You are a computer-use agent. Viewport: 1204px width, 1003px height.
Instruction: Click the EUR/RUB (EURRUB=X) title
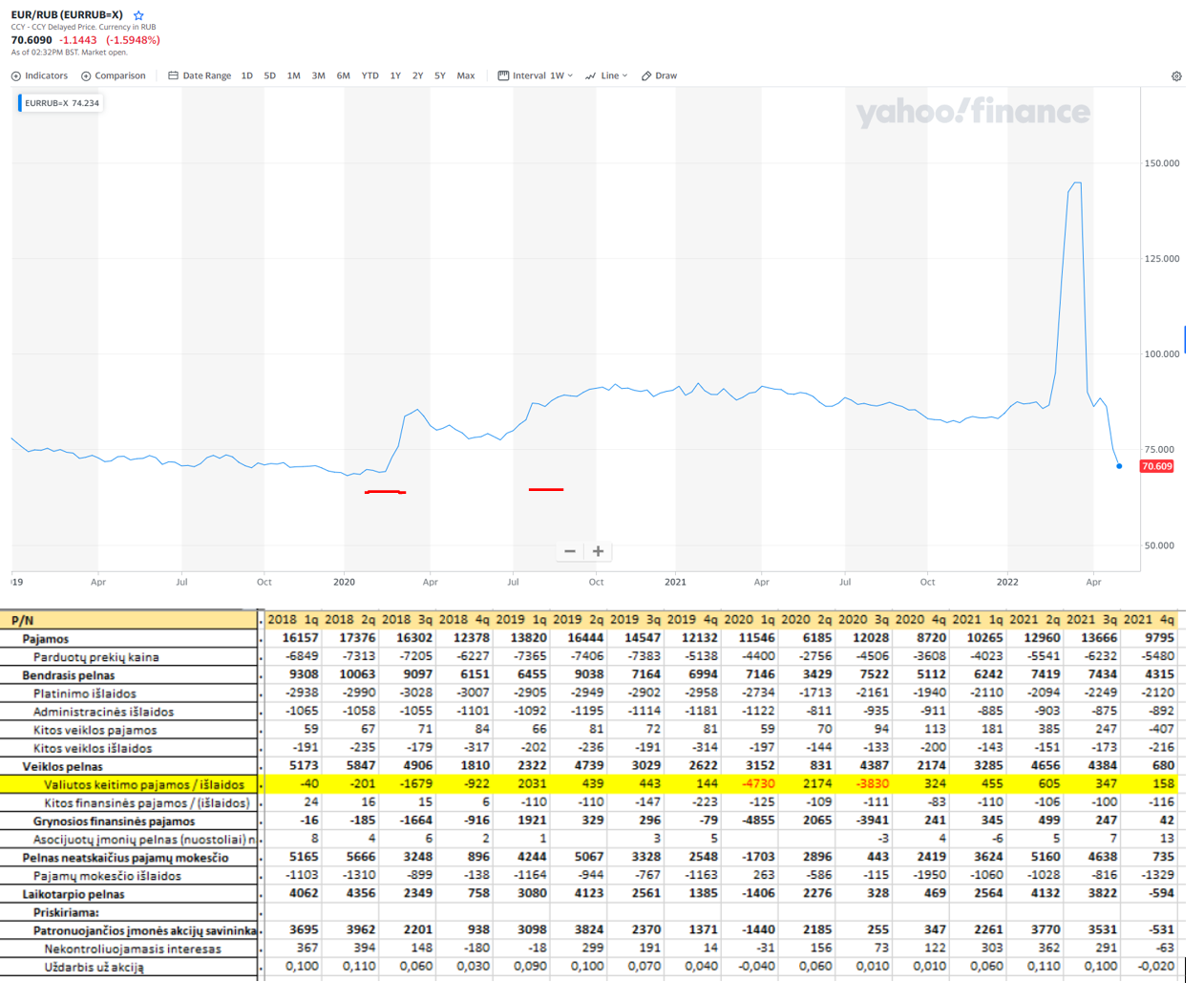[x=67, y=15]
